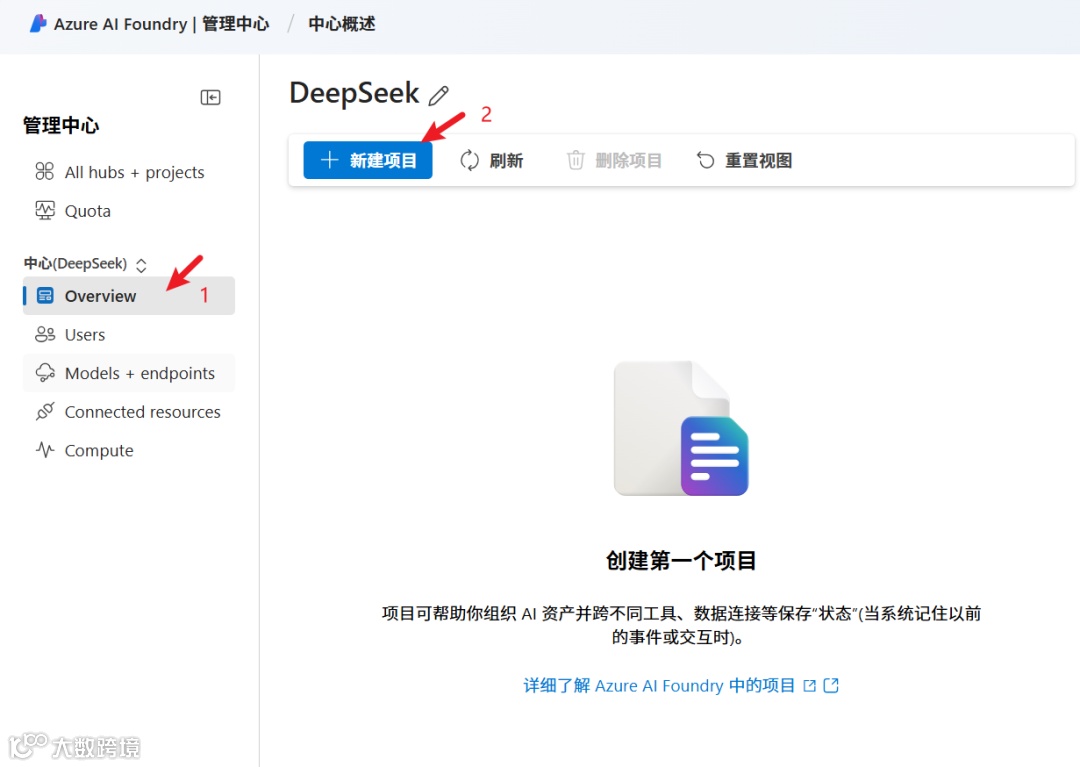Open Connected resources section

pyautogui.click(x=129, y=412)
